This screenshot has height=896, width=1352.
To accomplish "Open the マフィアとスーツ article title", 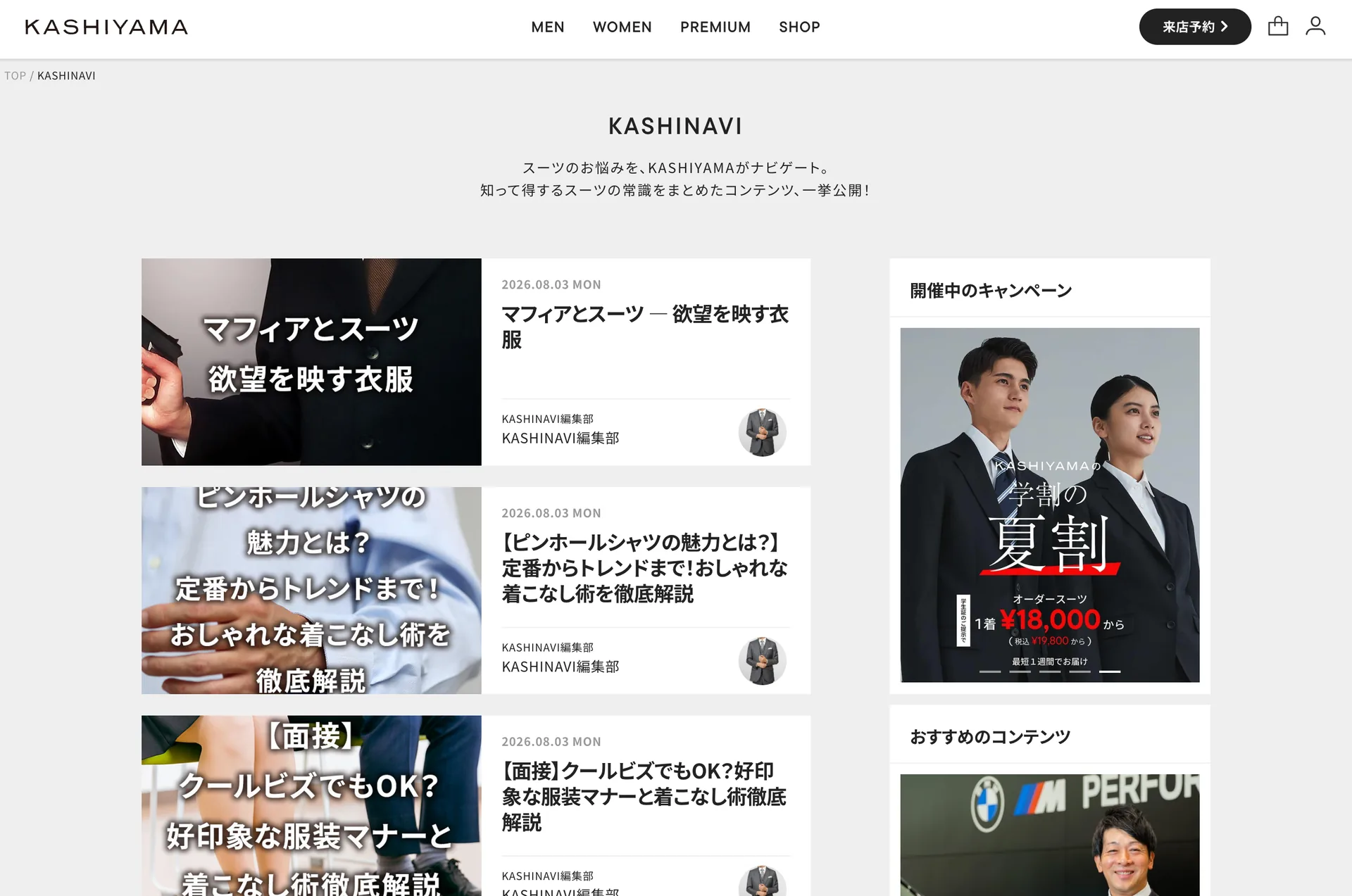I will [645, 327].
